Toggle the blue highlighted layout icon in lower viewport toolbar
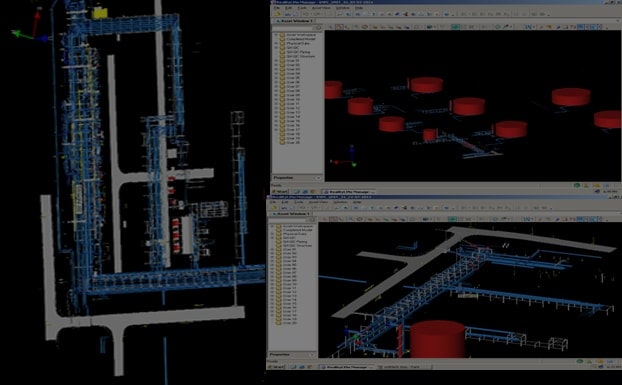Viewport: 622px width, 385px height. pos(581,218)
